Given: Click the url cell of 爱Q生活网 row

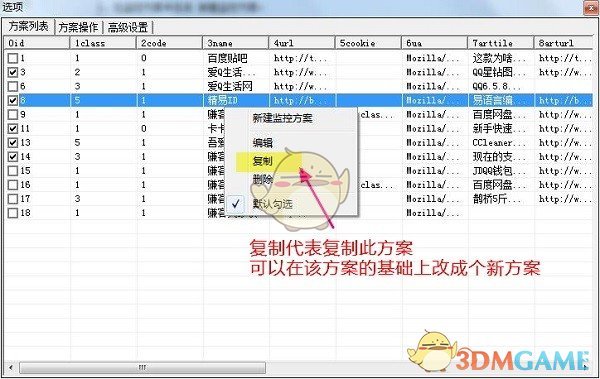Looking at the screenshot, I should coord(300,86).
